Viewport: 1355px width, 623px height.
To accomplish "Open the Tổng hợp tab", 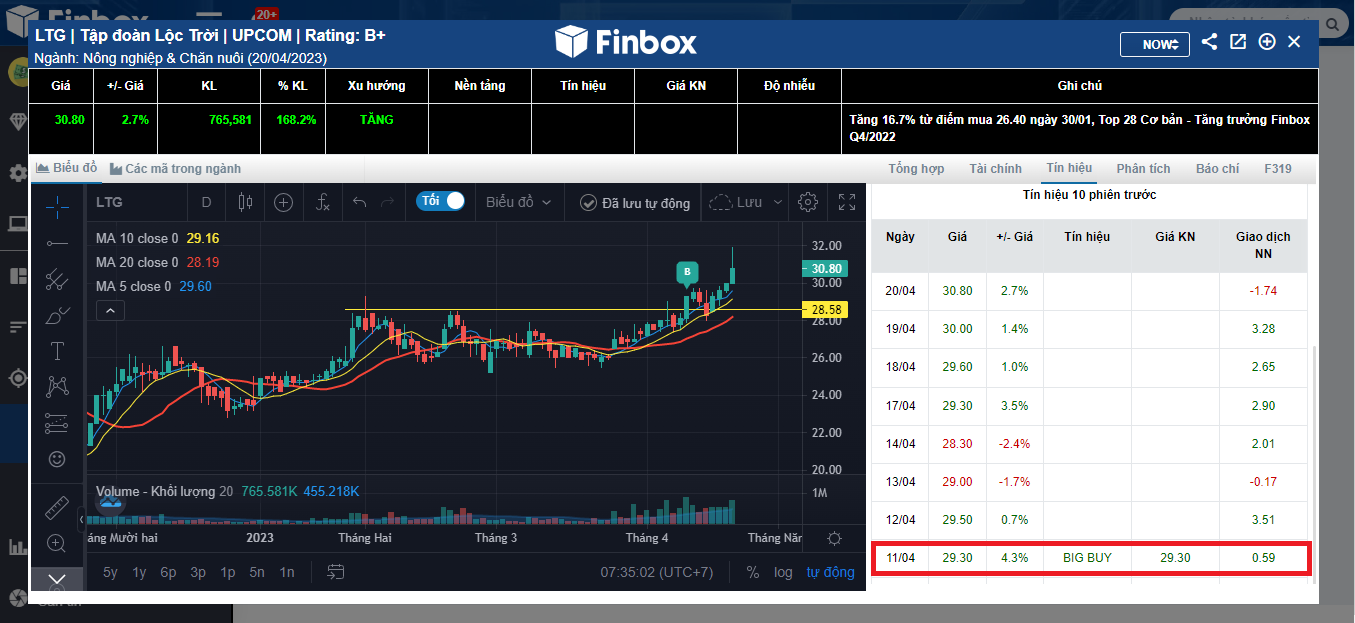I will pos(916,168).
